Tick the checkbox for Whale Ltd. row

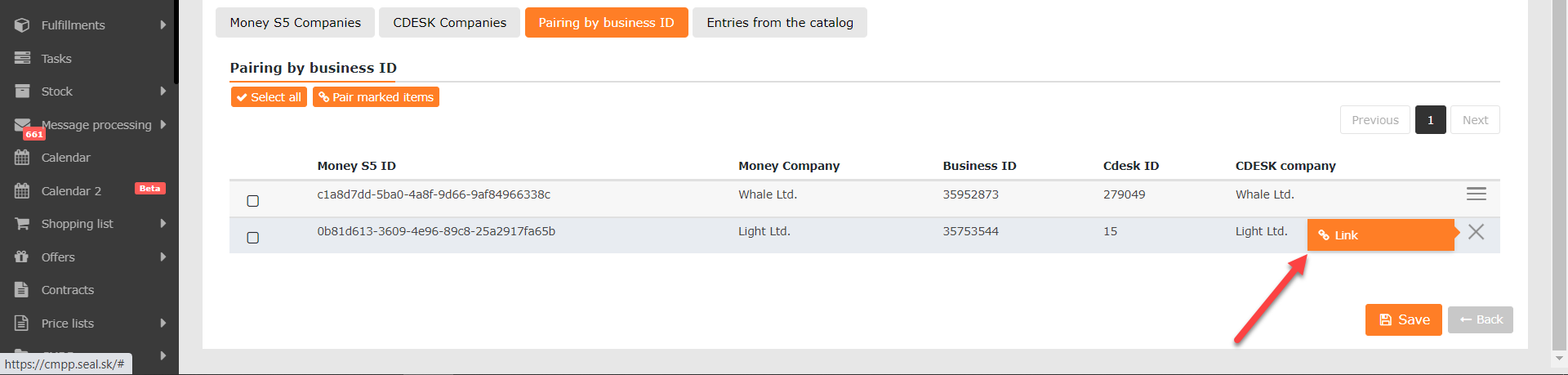coord(253,201)
